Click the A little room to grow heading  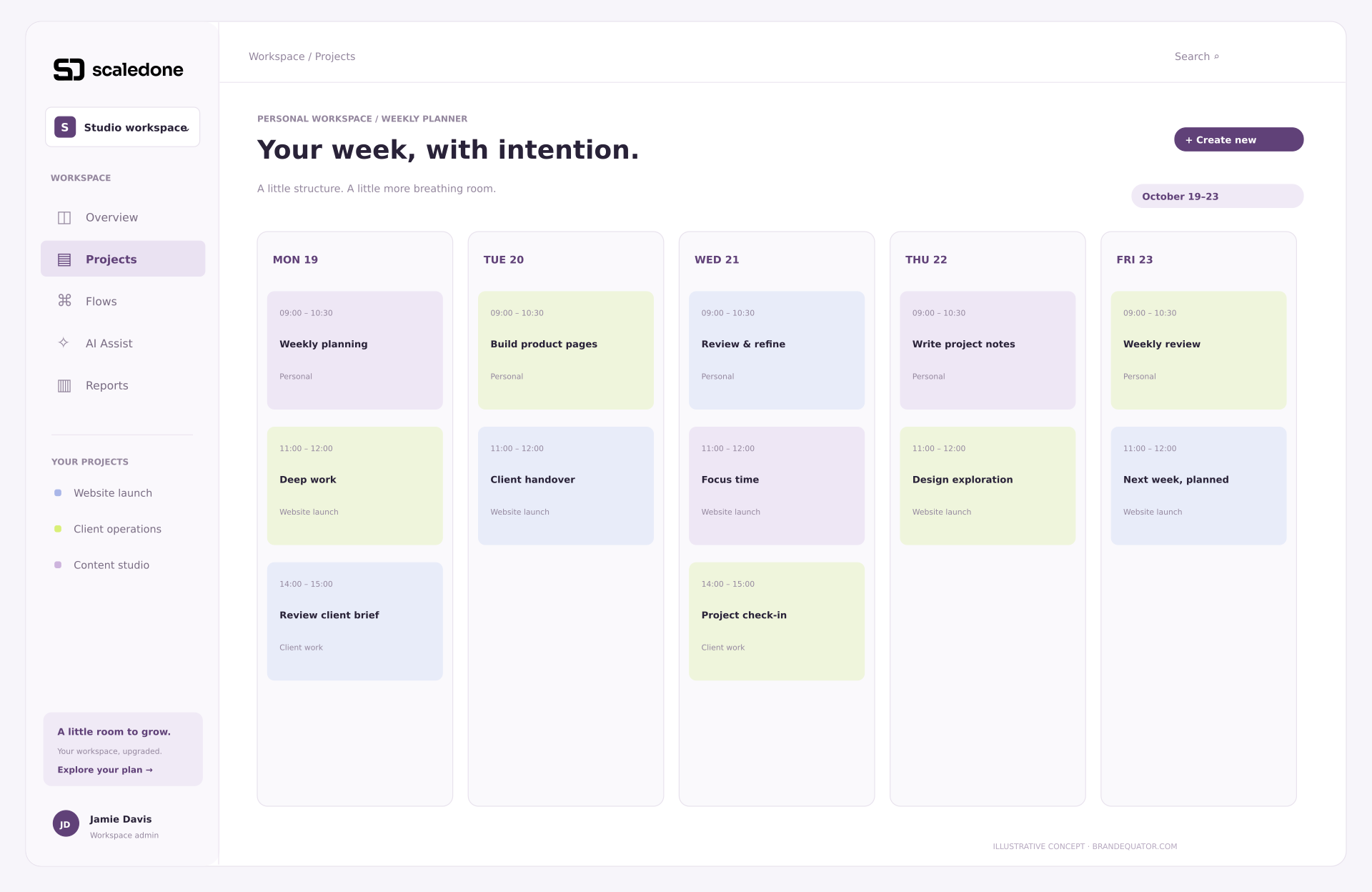coord(114,732)
